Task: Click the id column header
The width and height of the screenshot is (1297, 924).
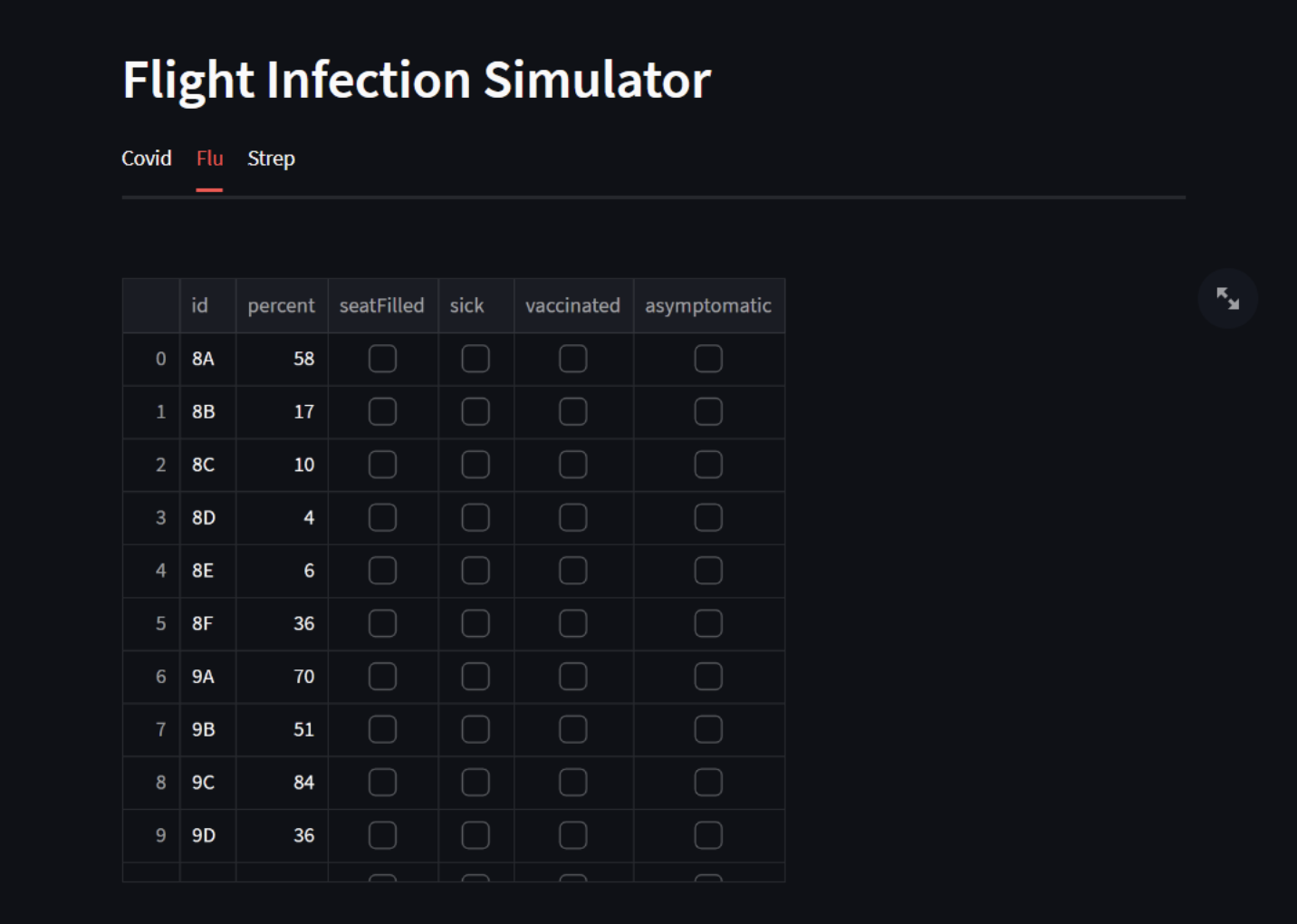Action: tap(200, 306)
